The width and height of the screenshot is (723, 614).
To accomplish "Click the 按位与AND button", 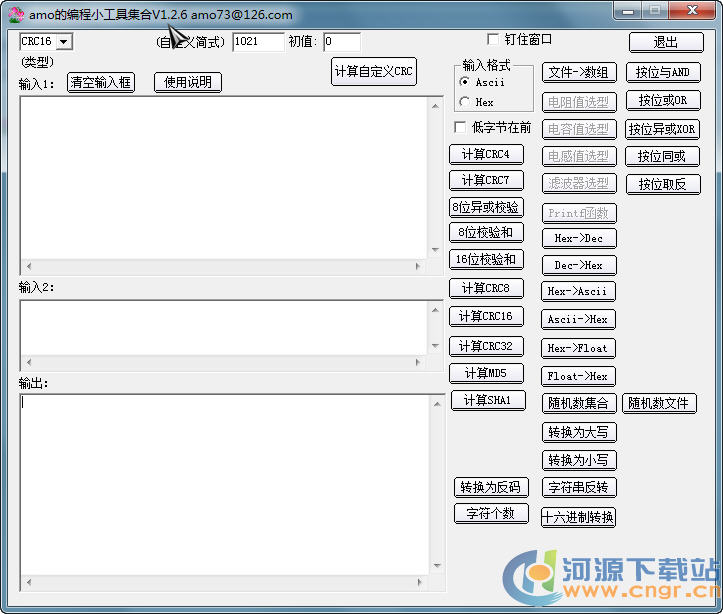I will [x=663, y=72].
